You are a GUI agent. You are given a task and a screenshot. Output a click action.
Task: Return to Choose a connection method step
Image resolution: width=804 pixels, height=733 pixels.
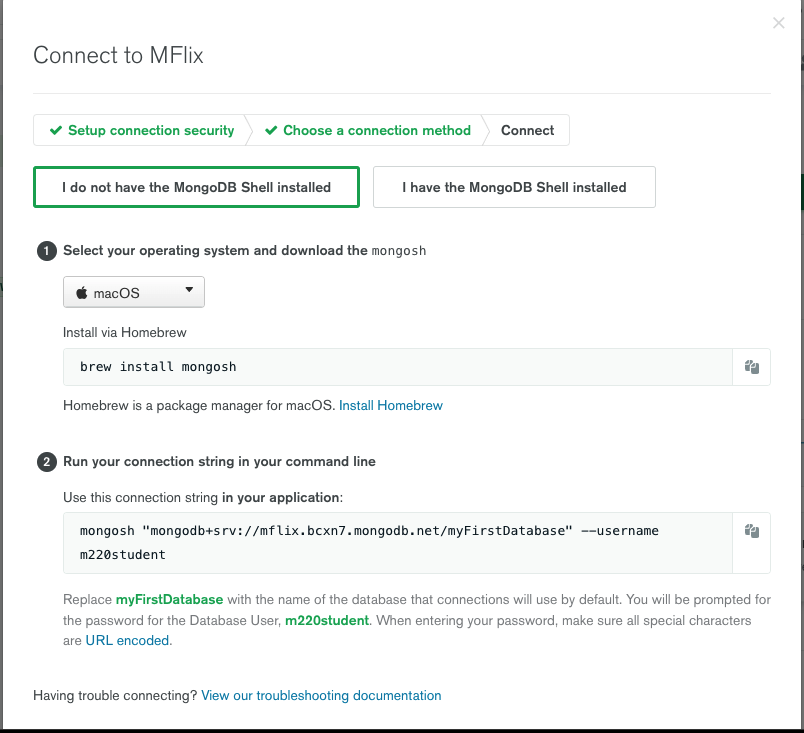click(x=376, y=130)
